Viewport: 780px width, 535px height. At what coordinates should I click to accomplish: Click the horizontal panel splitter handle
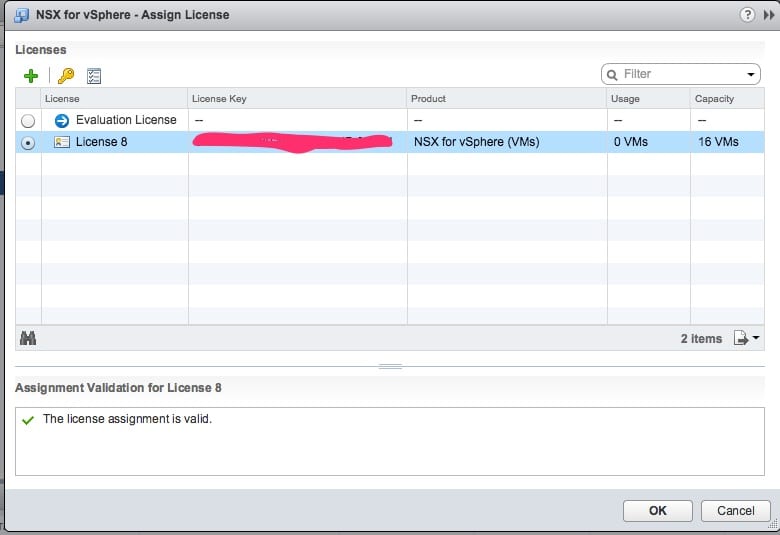(x=390, y=367)
